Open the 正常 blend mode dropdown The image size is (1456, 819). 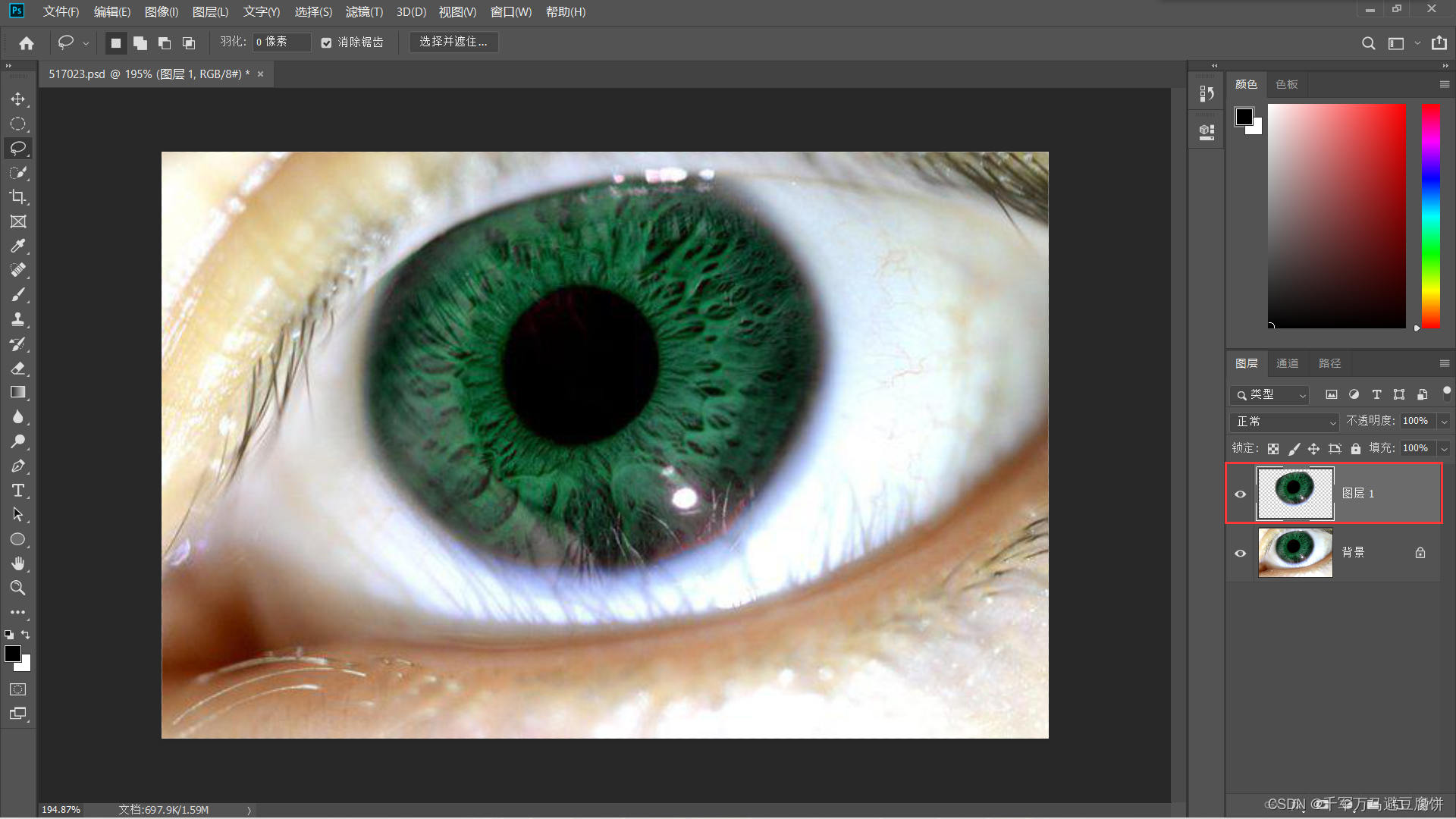1285,422
